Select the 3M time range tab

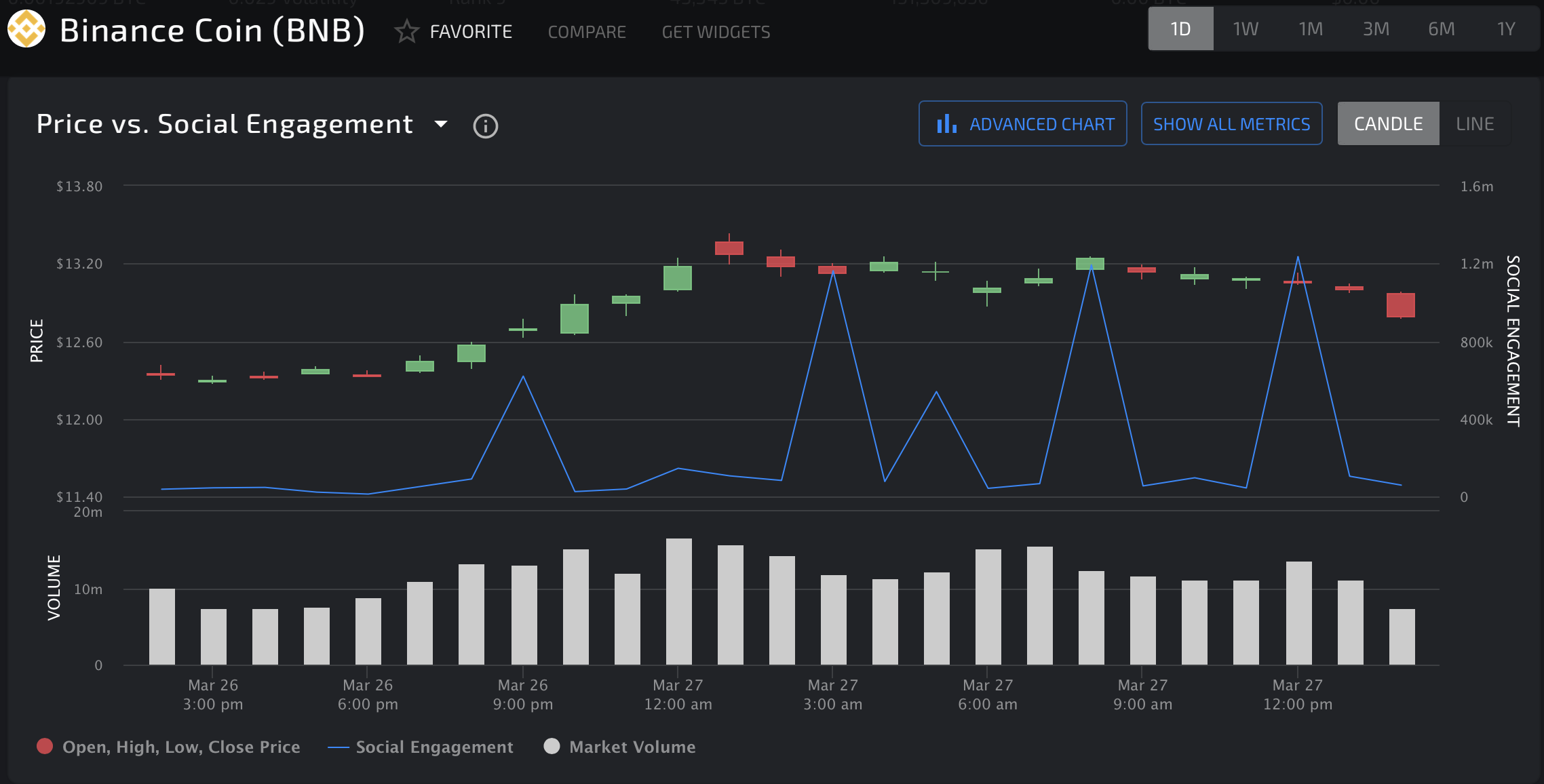[x=1376, y=28]
